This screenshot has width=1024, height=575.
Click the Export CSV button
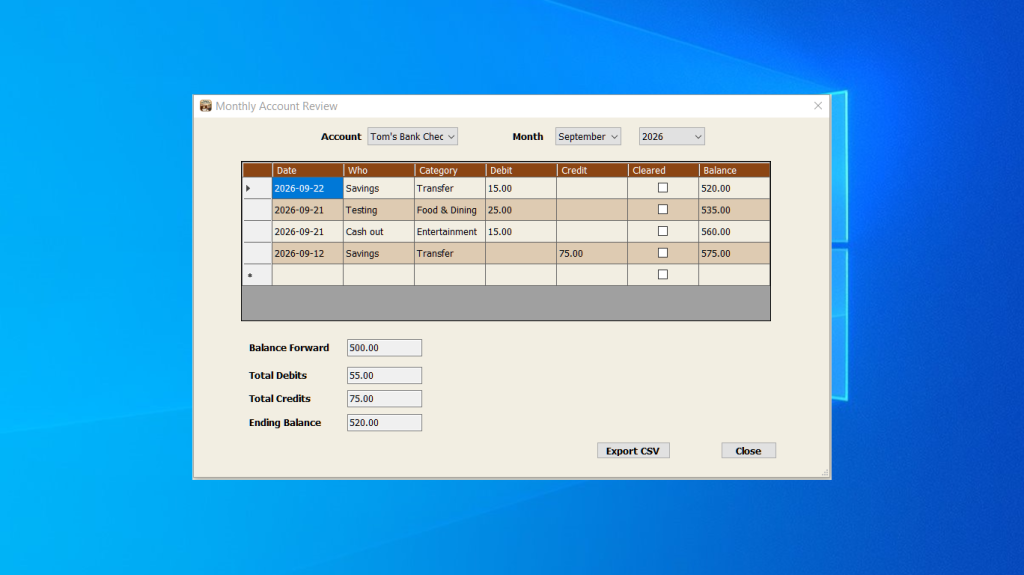coord(633,451)
